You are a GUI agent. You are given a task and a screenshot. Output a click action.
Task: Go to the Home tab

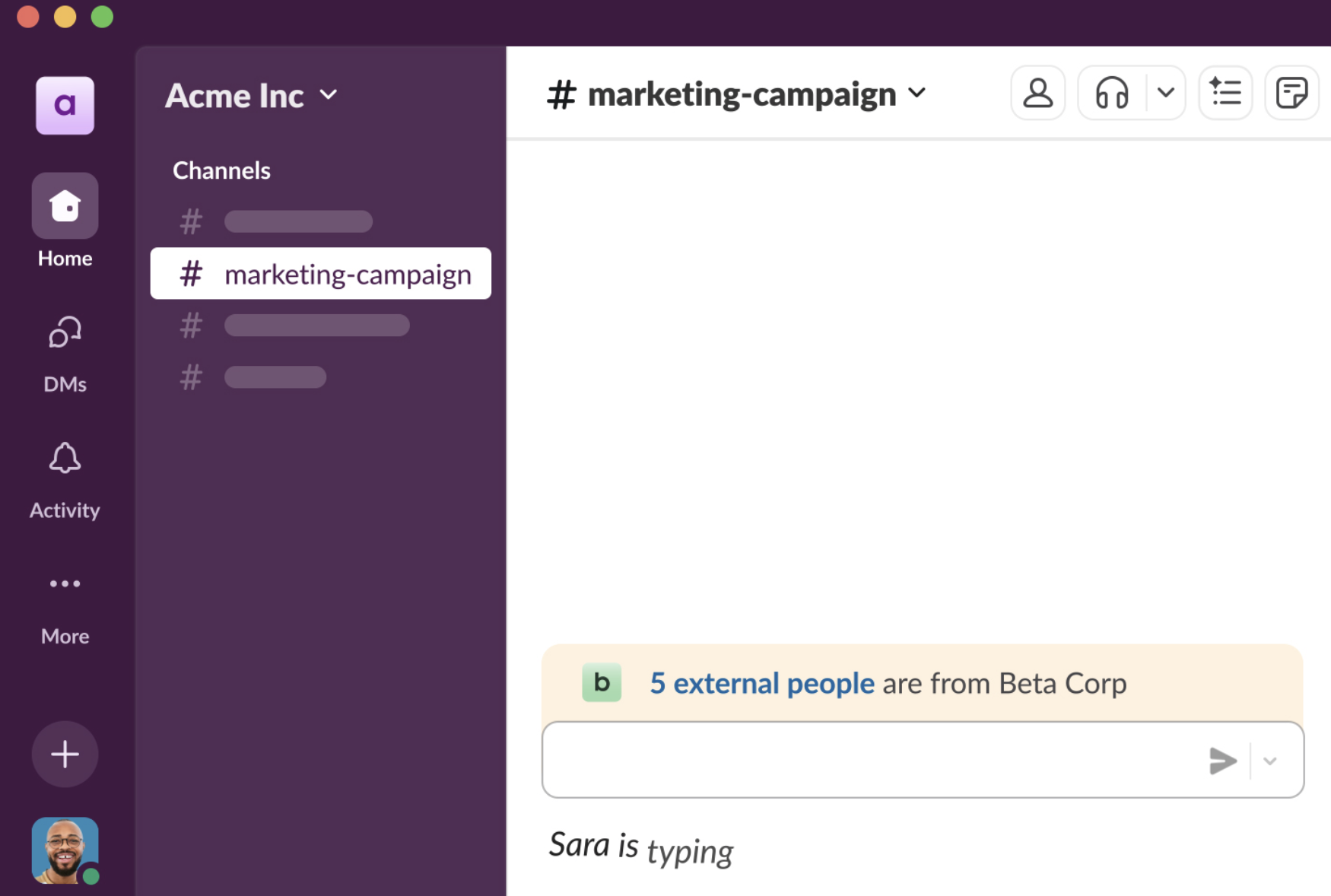click(65, 221)
